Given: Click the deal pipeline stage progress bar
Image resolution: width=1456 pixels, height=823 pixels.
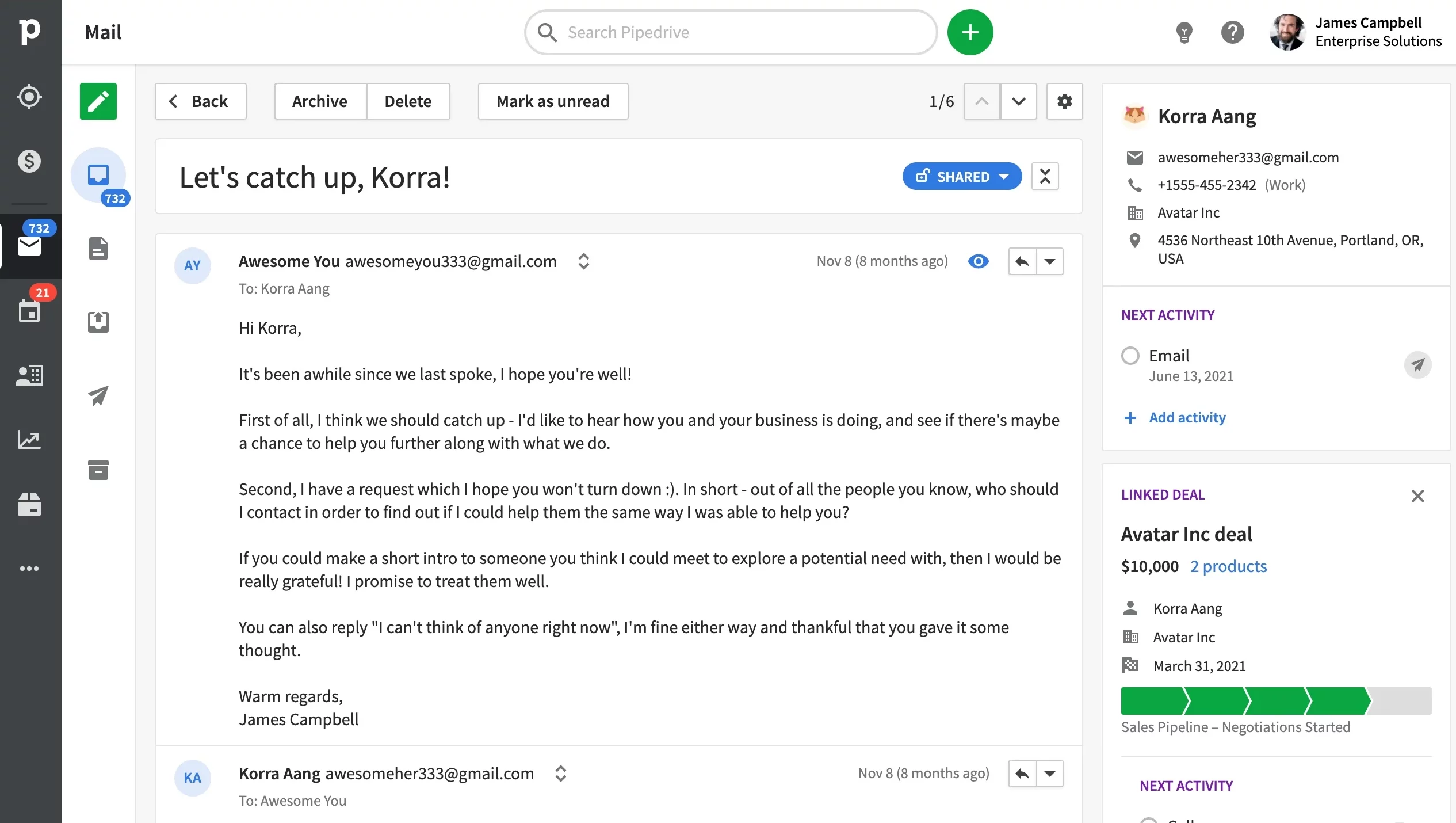Looking at the screenshot, I should click(x=1275, y=701).
